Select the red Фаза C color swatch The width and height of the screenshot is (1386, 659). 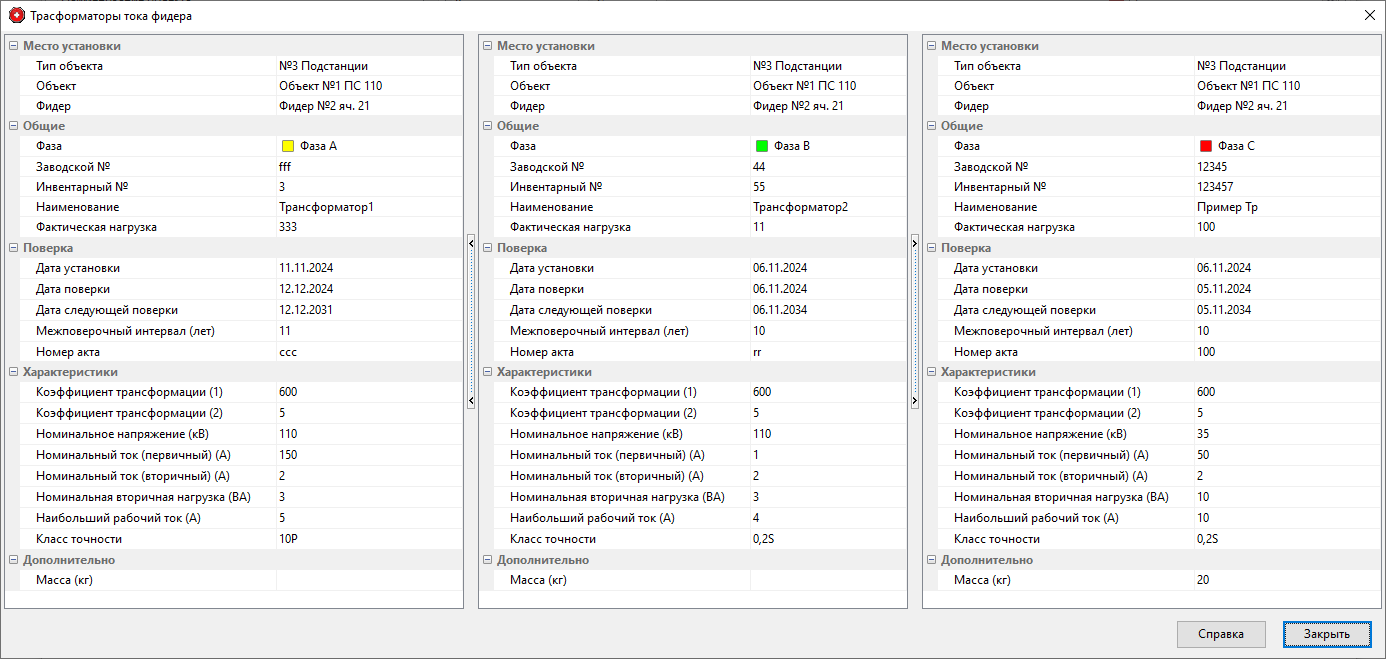point(1206,146)
